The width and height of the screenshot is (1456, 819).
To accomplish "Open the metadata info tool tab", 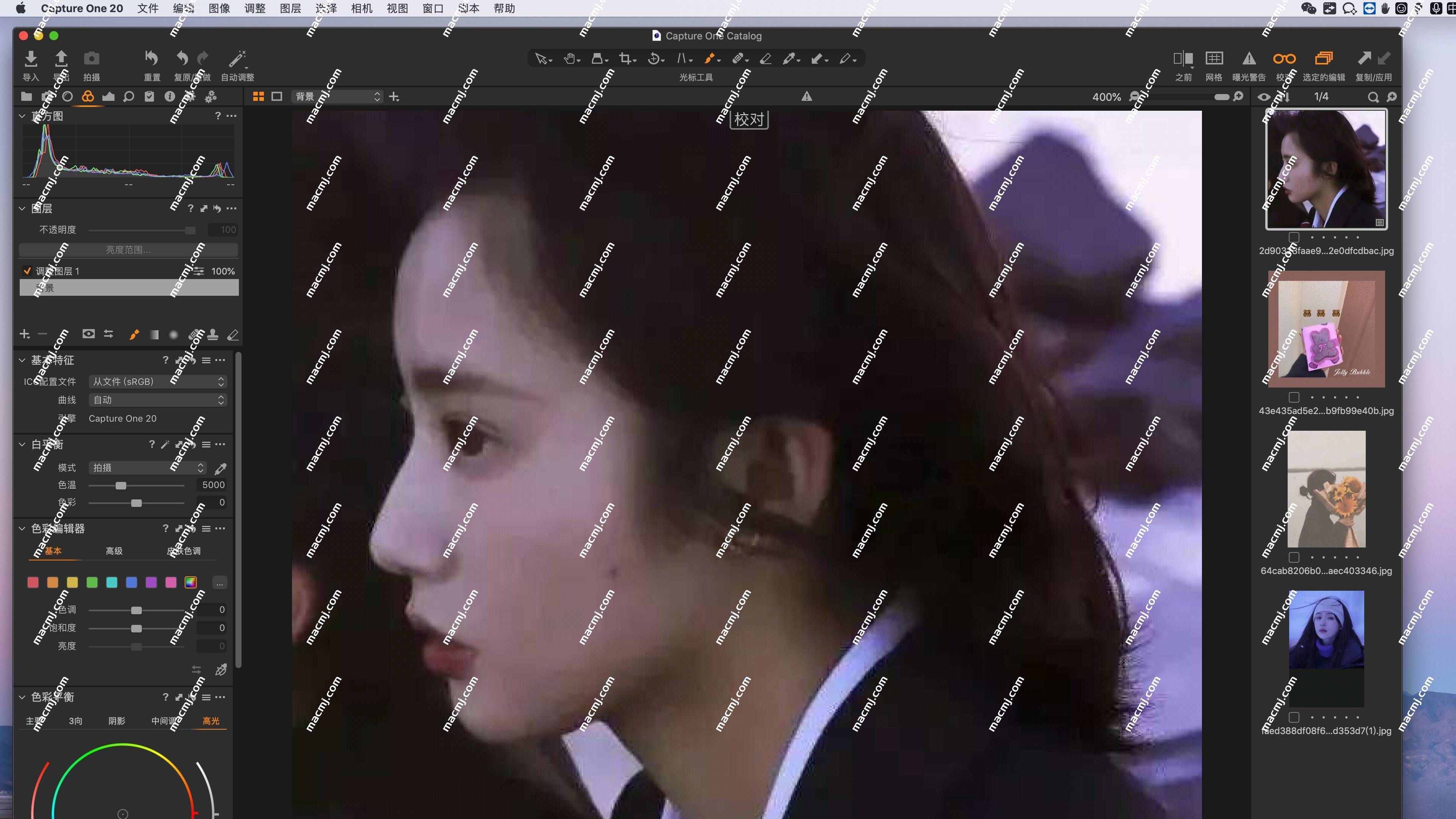I will click(x=169, y=97).
